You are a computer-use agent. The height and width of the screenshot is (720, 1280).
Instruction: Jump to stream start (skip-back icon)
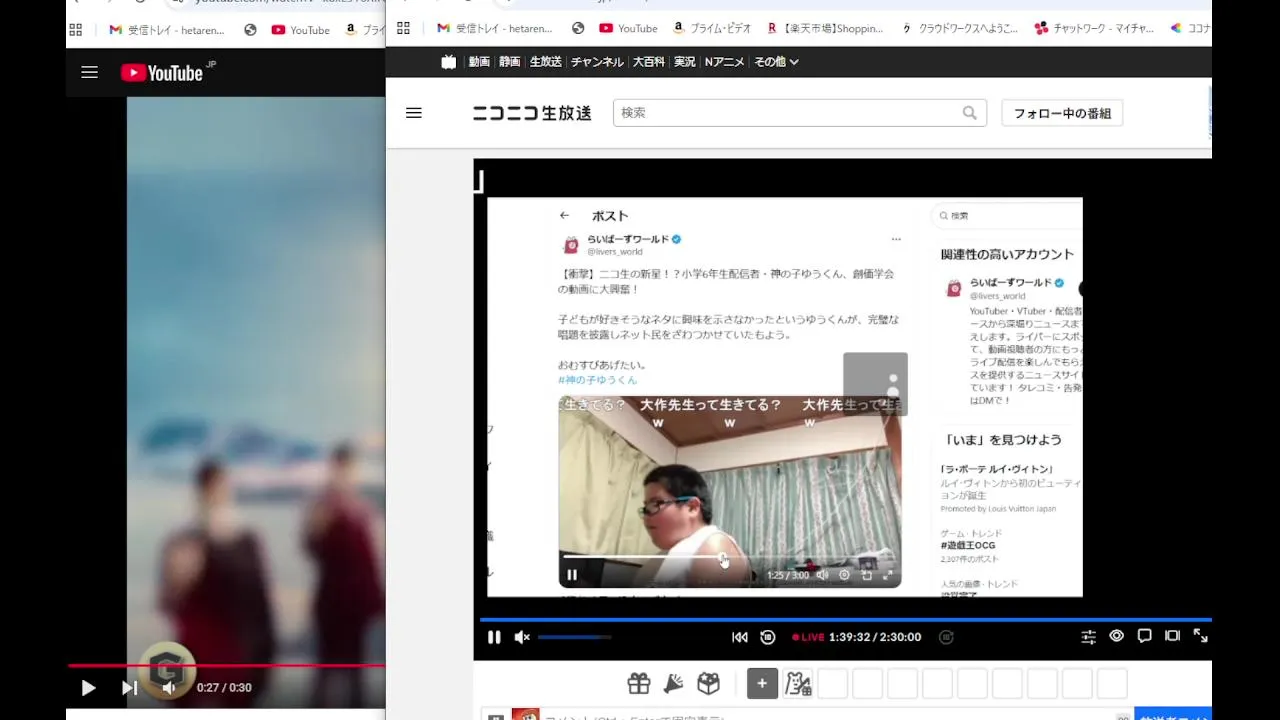click(740, 637)
